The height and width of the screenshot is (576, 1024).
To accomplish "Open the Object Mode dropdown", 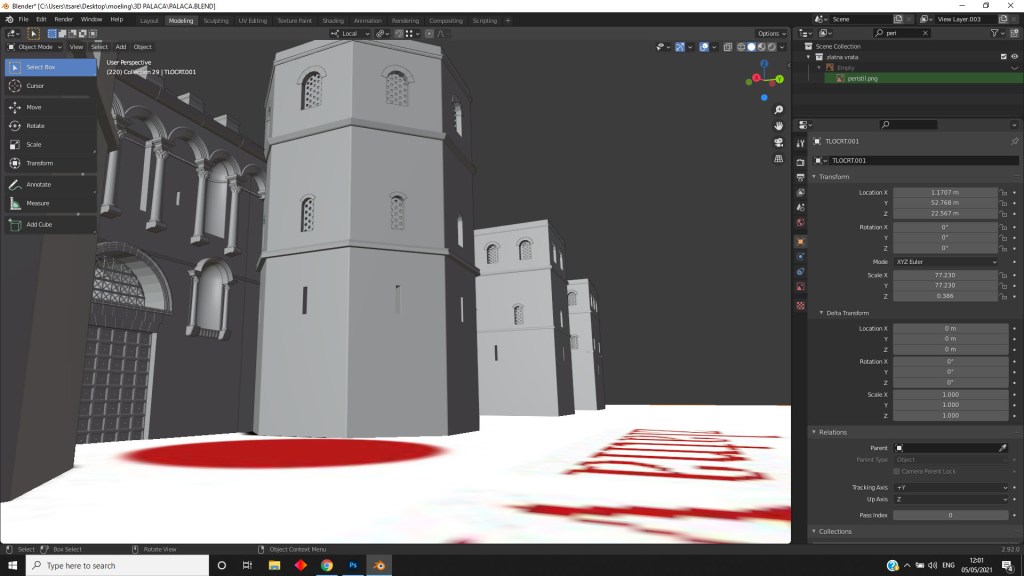I will pyautogui.click(x=35, y=47).
